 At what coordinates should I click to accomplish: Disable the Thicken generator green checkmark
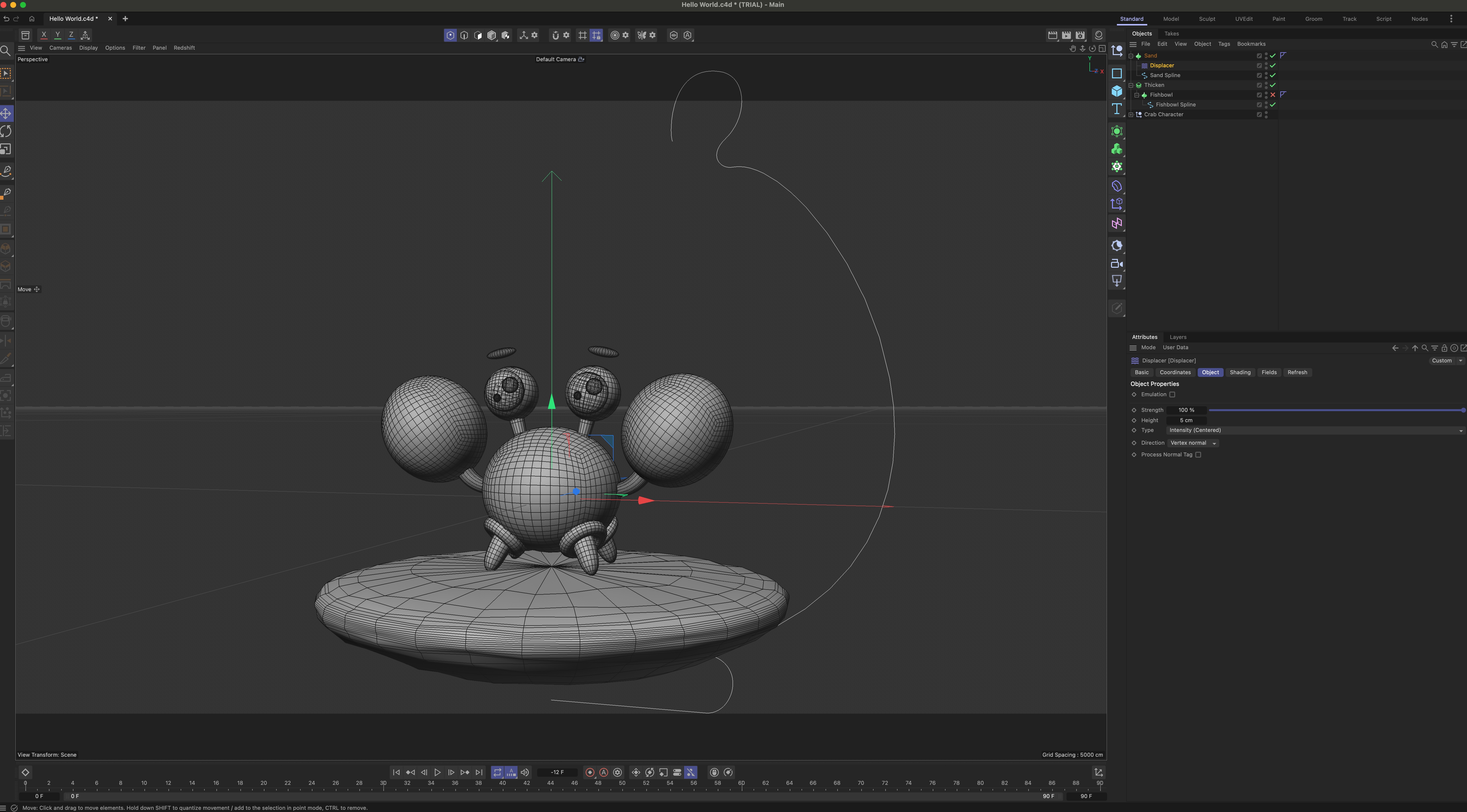1273,85
